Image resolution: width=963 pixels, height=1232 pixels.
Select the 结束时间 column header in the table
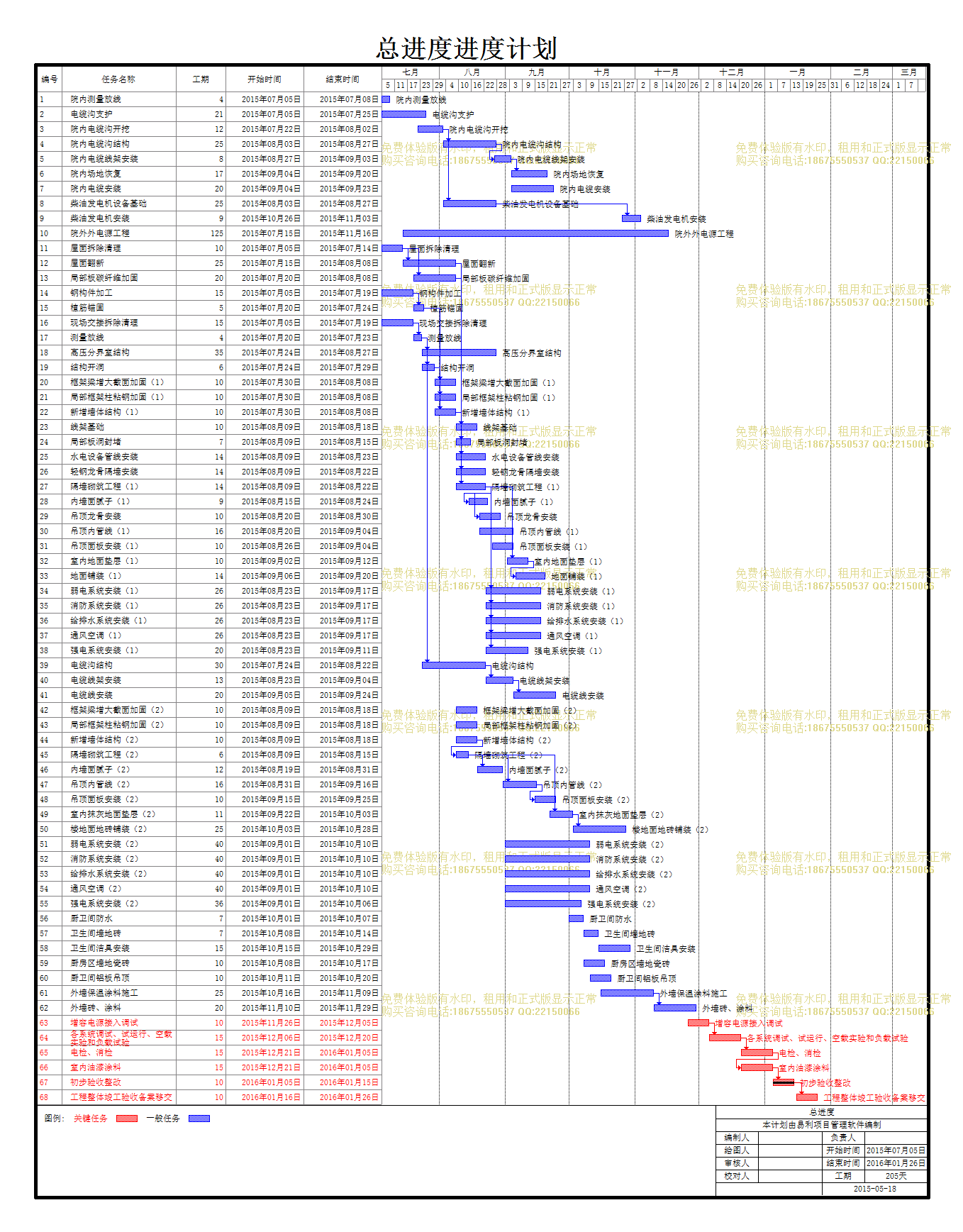point(343,79)
